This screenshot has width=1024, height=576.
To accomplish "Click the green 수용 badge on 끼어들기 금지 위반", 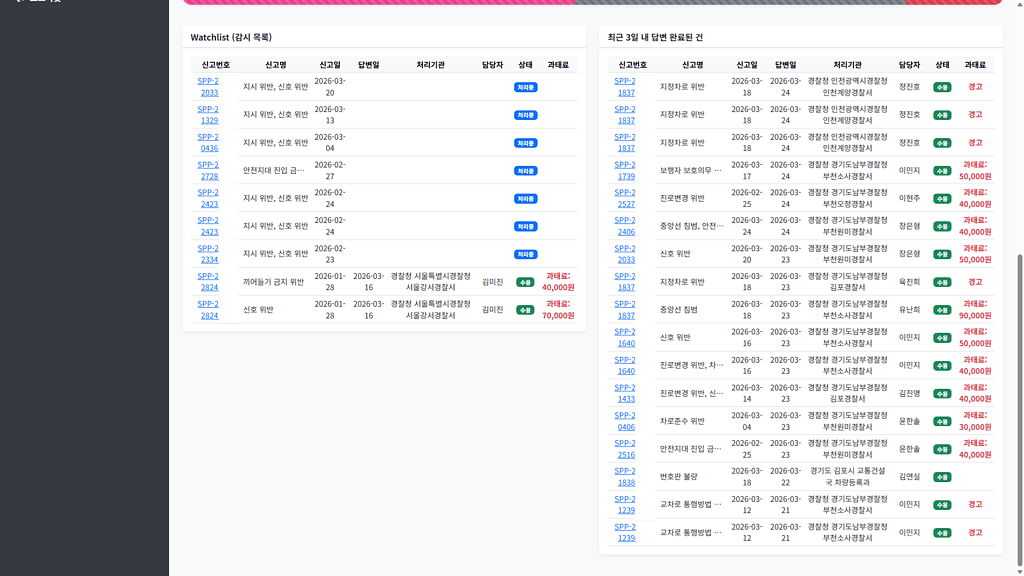I will click(525, 281).
